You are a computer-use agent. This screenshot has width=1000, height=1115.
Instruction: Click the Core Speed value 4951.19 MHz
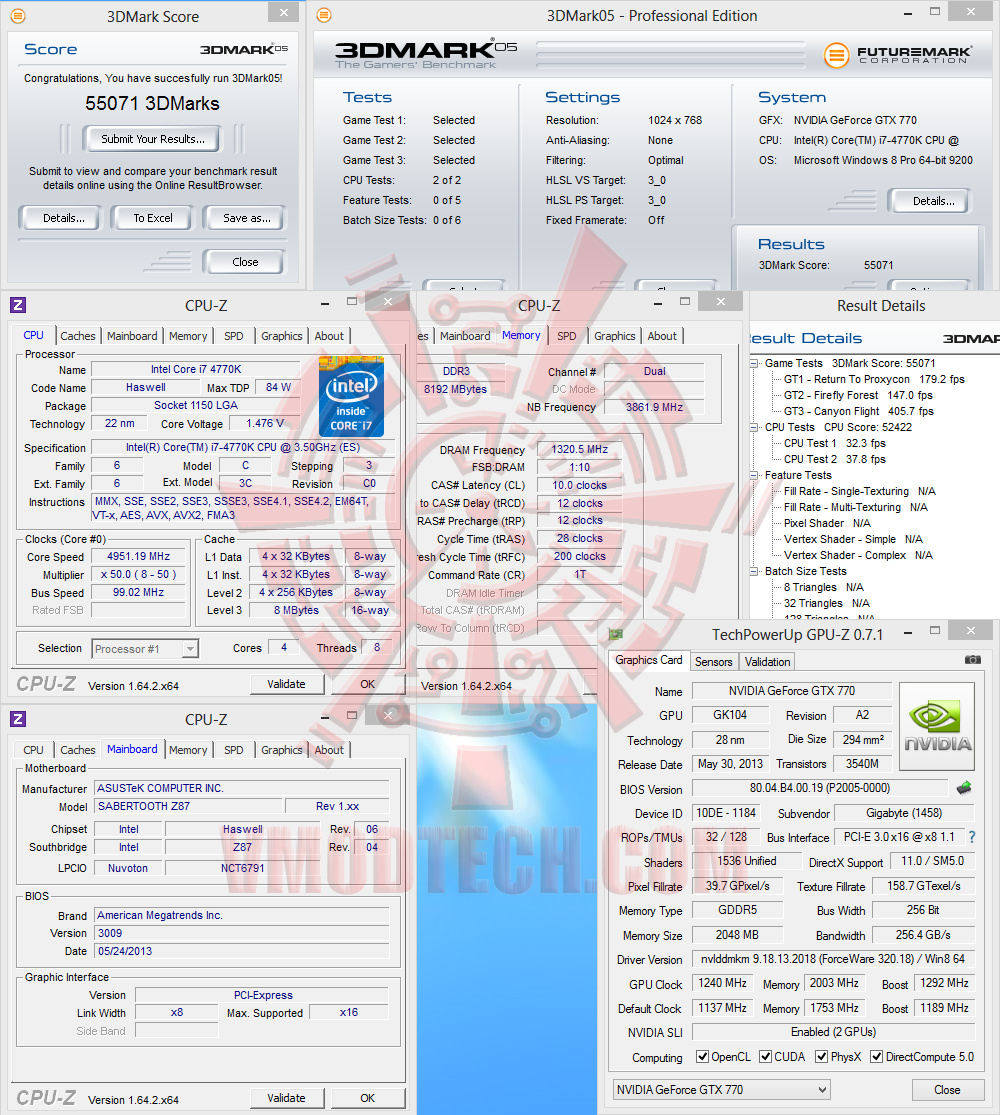tap(139, 557)
